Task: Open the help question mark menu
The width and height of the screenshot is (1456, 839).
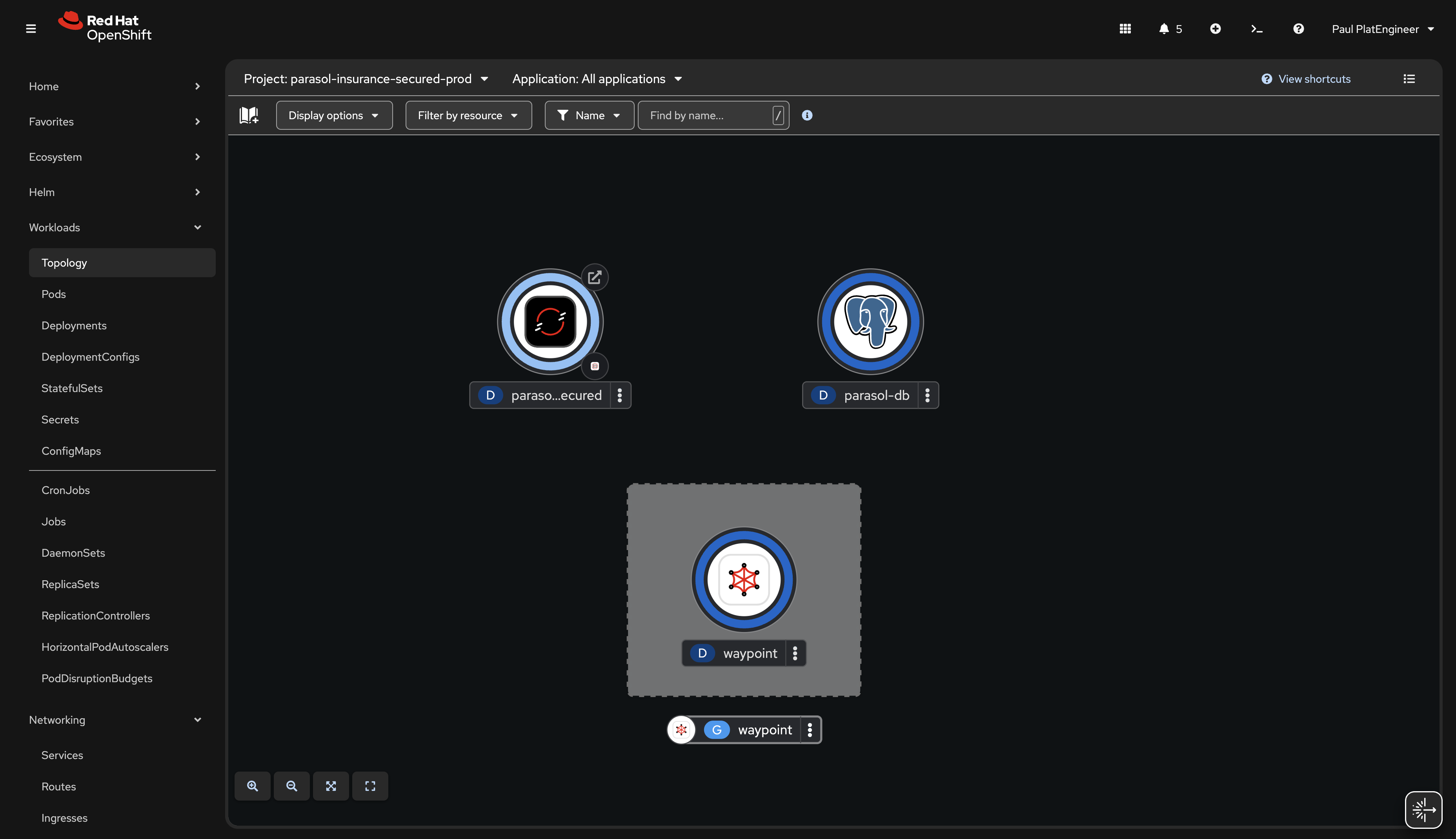Action: coord(1298,28)
